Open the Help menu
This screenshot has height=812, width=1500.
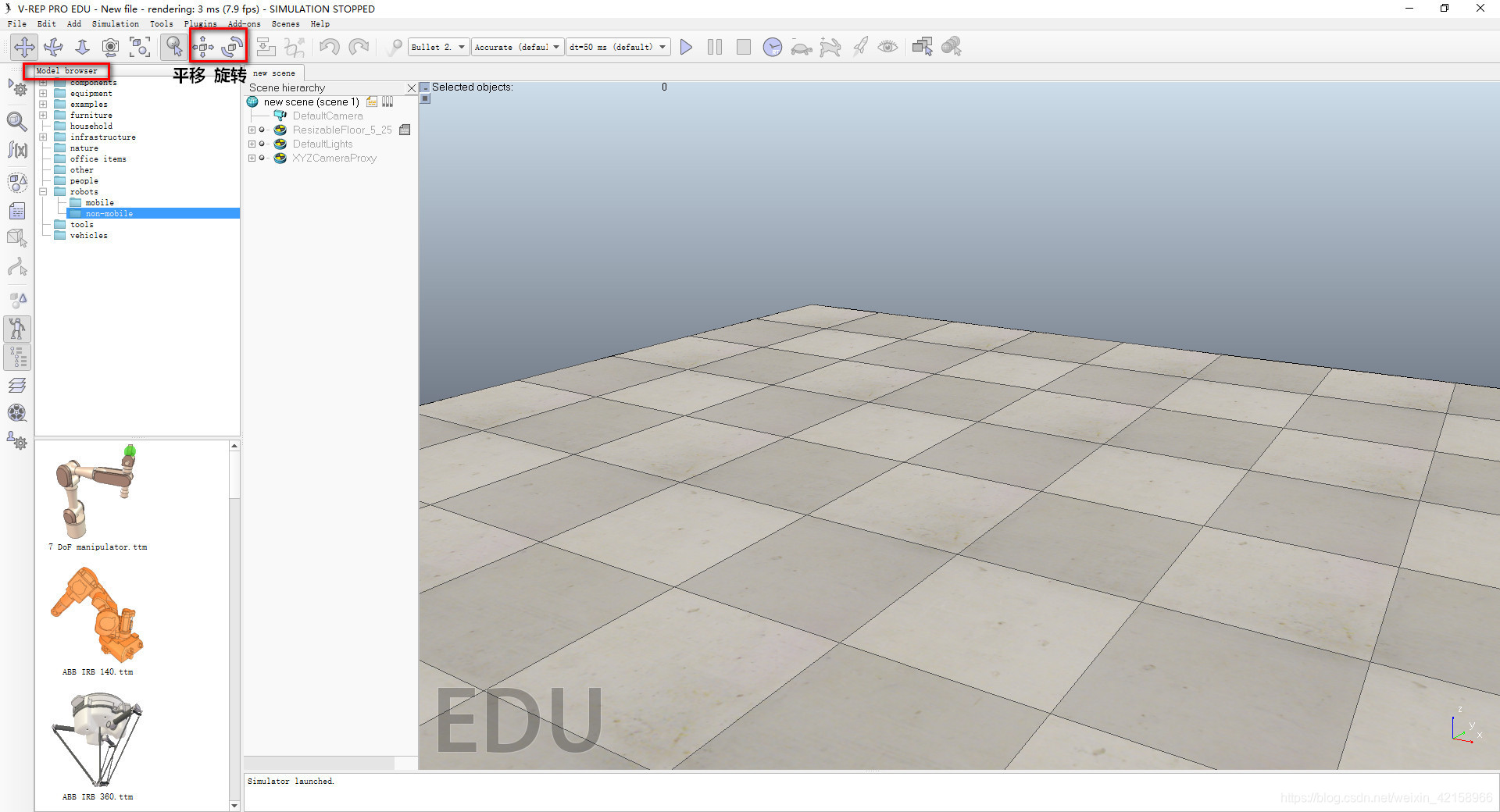point(320,24)
